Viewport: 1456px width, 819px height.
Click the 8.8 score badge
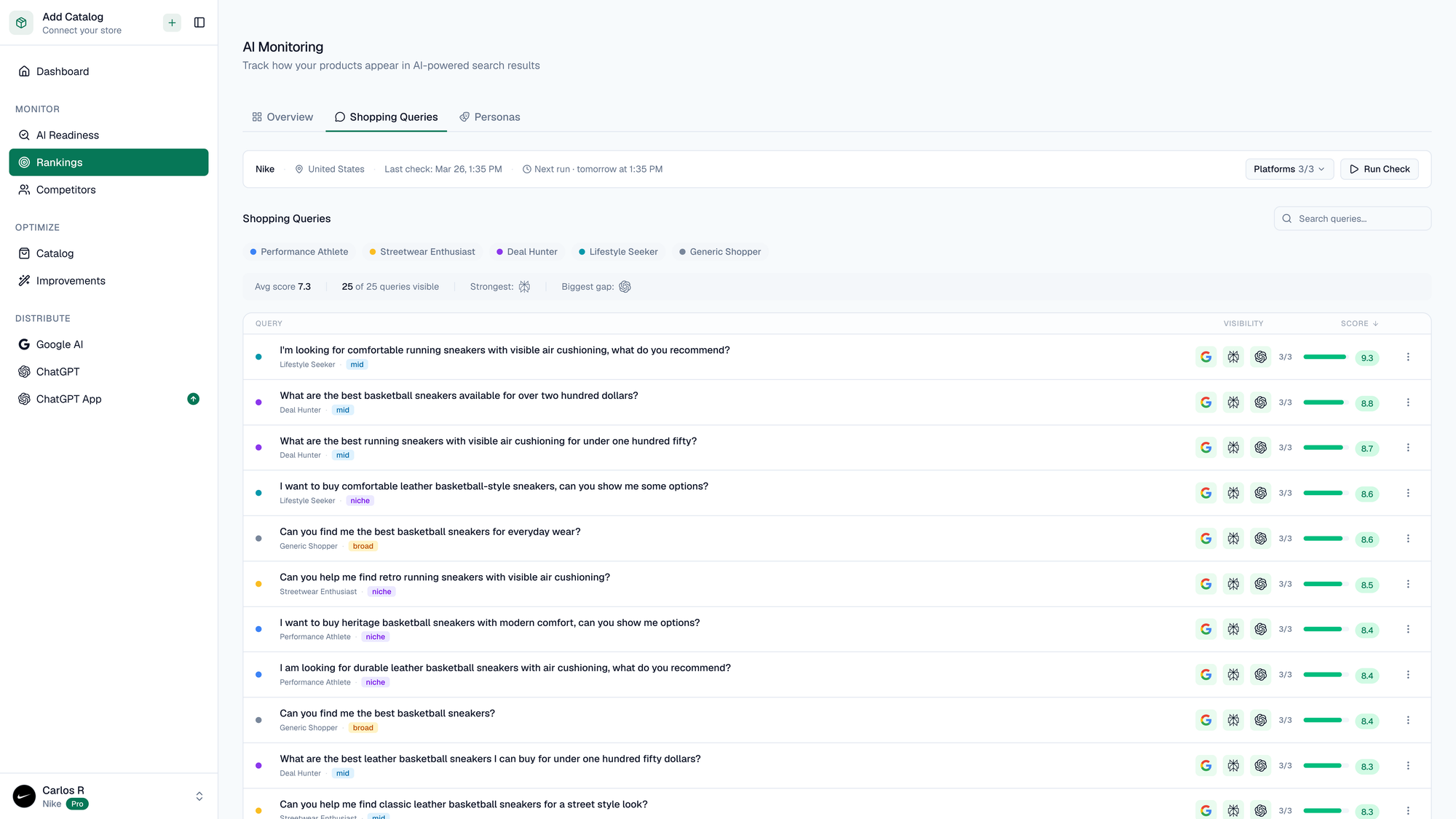(x=1367, y=403)
